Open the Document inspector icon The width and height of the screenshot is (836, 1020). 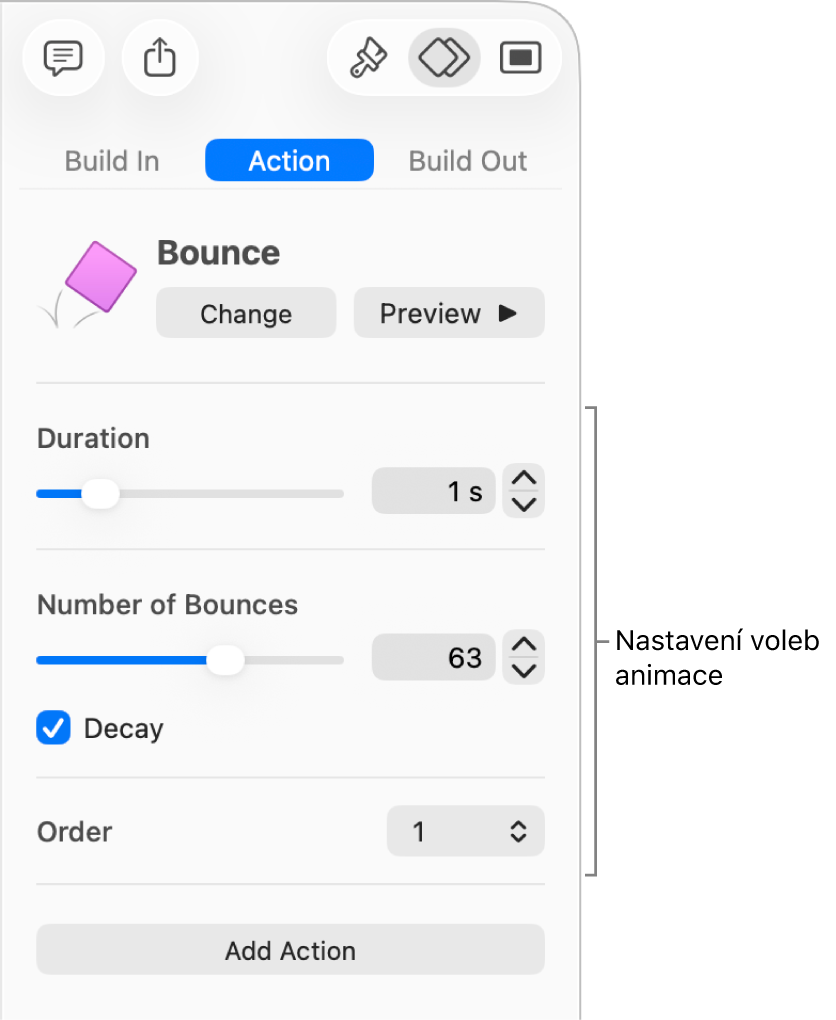[520, 59]
